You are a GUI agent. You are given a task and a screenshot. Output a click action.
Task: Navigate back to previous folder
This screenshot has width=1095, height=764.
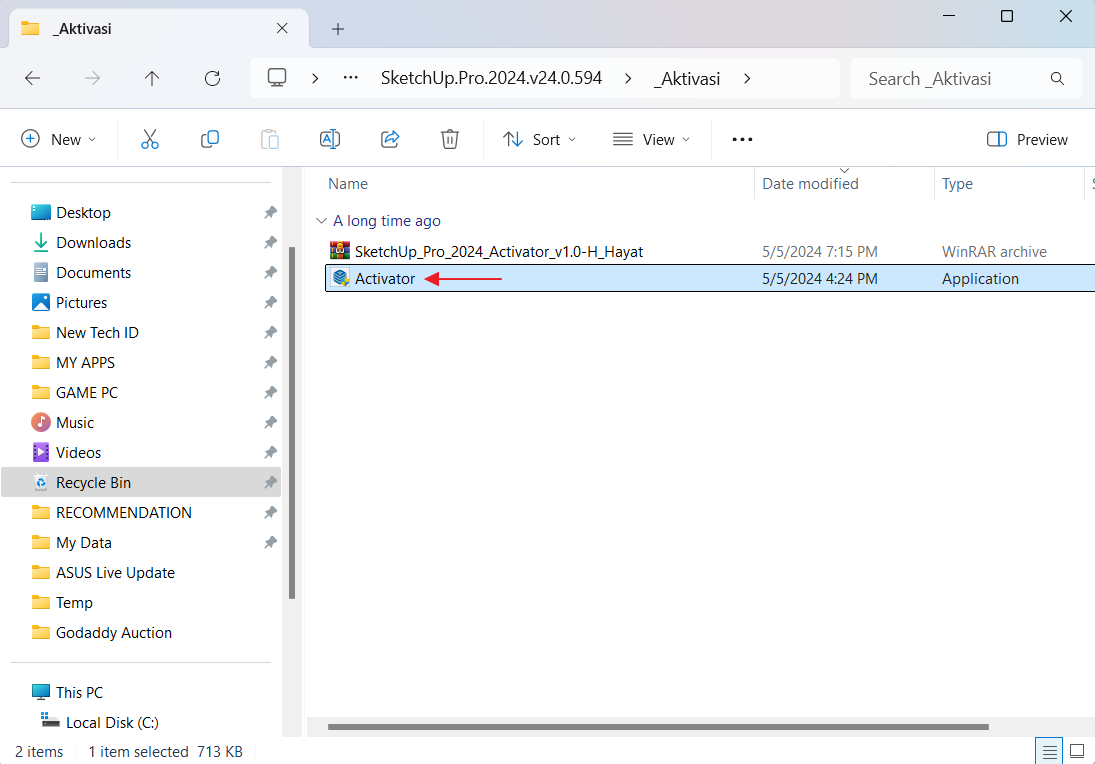pos(32,78)
